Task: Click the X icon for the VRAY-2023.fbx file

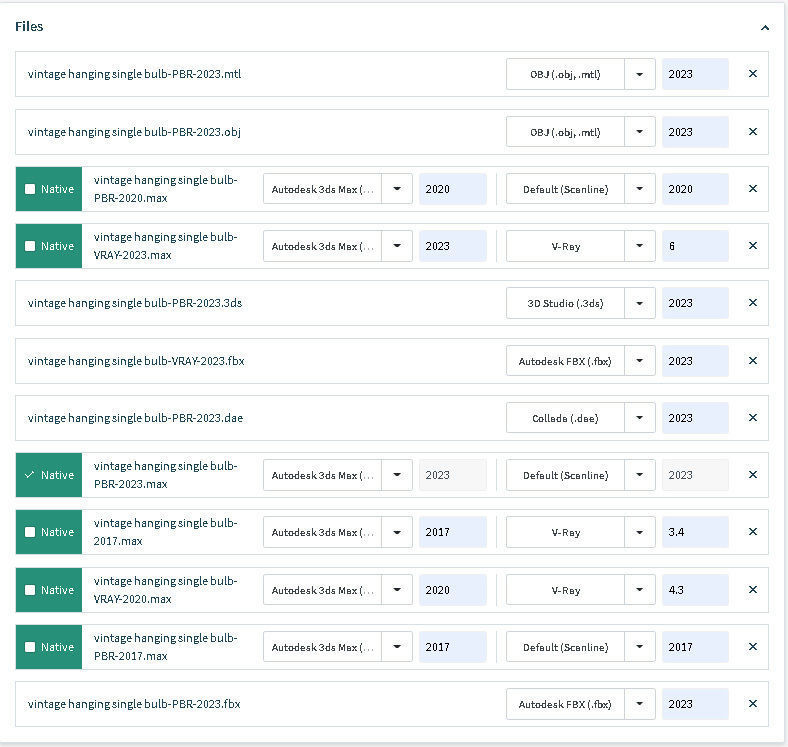Action: pos(753,361)
